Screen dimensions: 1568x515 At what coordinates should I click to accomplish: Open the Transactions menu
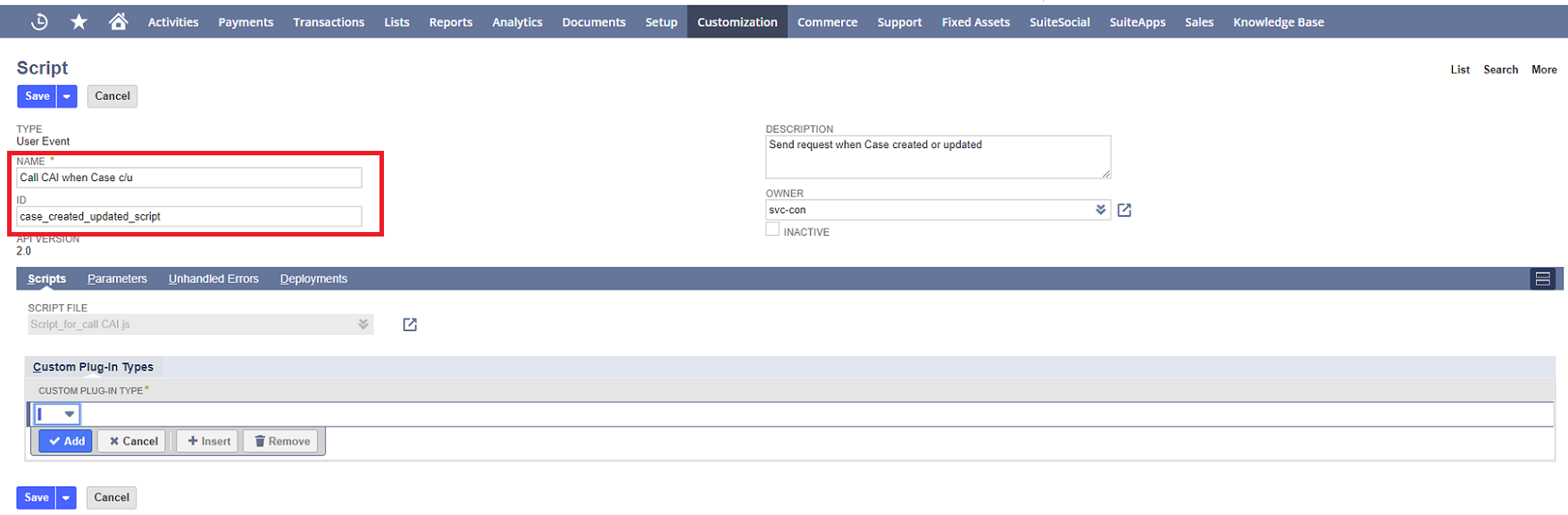329,22
